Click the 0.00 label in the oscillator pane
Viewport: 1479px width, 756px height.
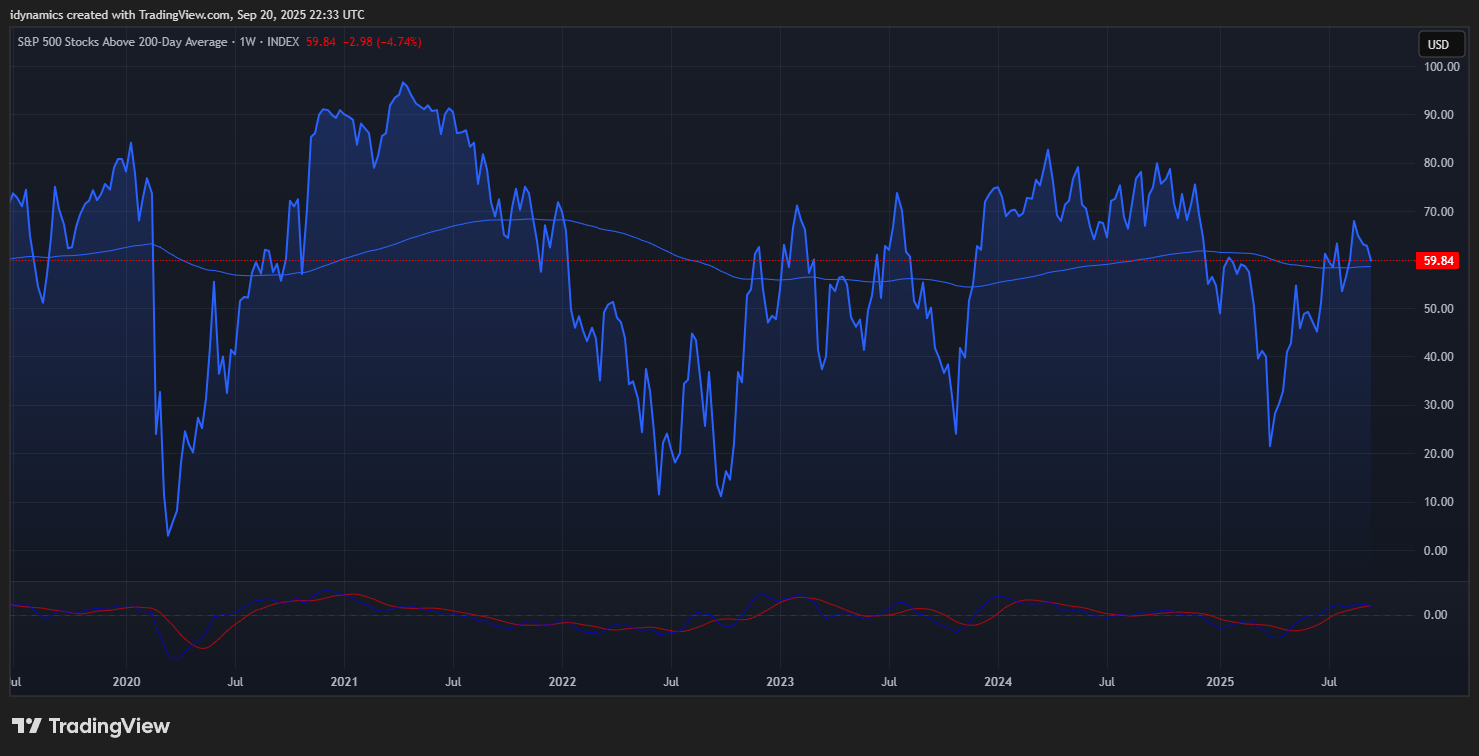point(1434,615)
